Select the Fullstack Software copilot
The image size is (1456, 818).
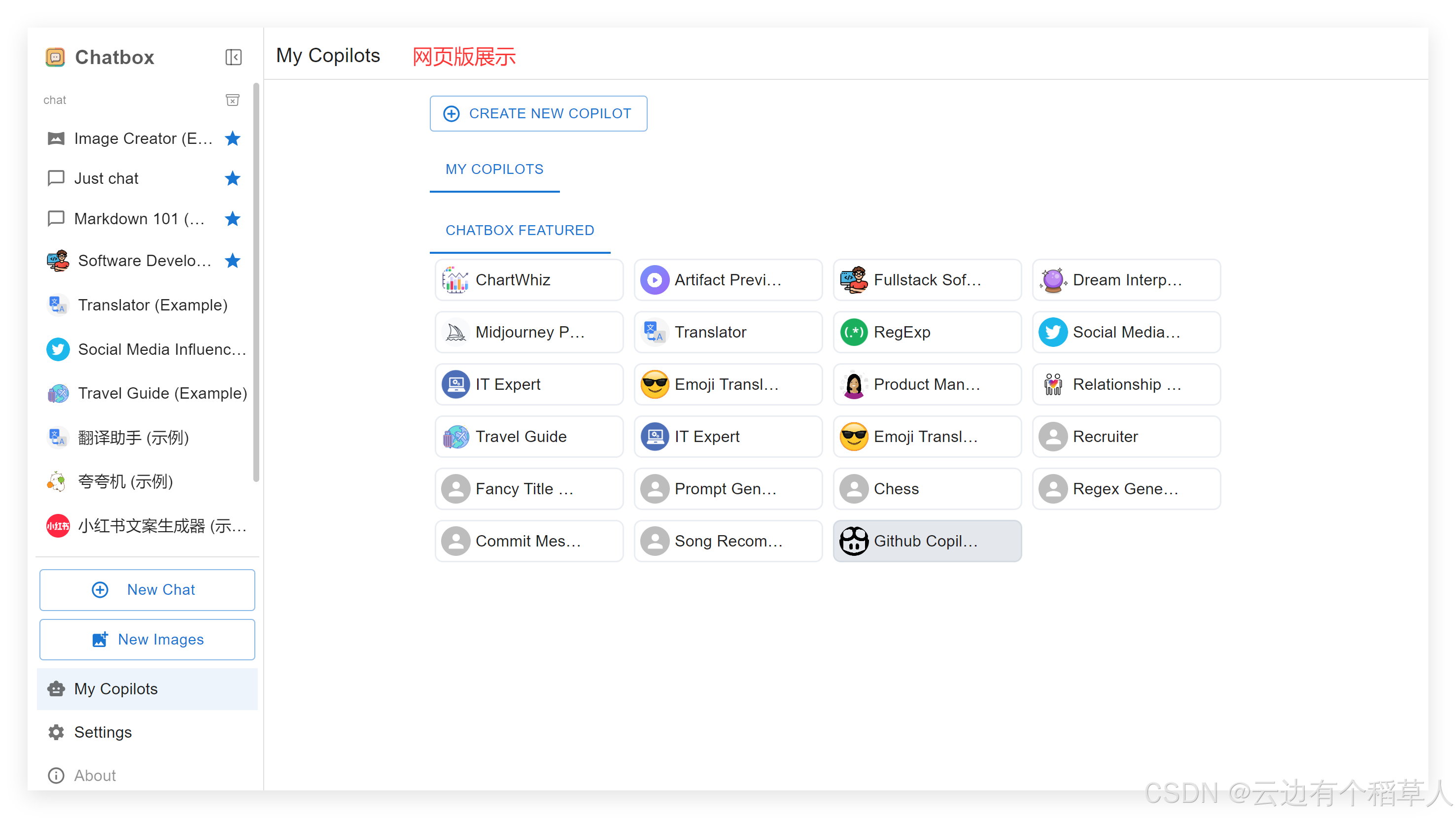(x=927, y=280)
